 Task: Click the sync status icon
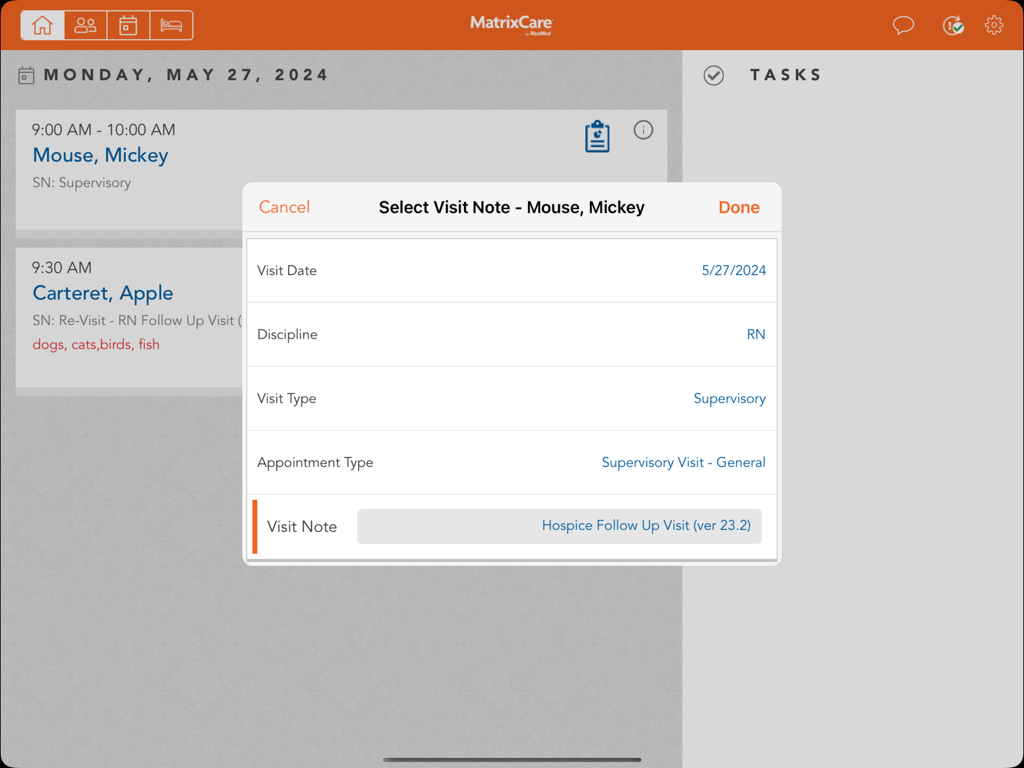pyautogui.click(x=953, y=25)
